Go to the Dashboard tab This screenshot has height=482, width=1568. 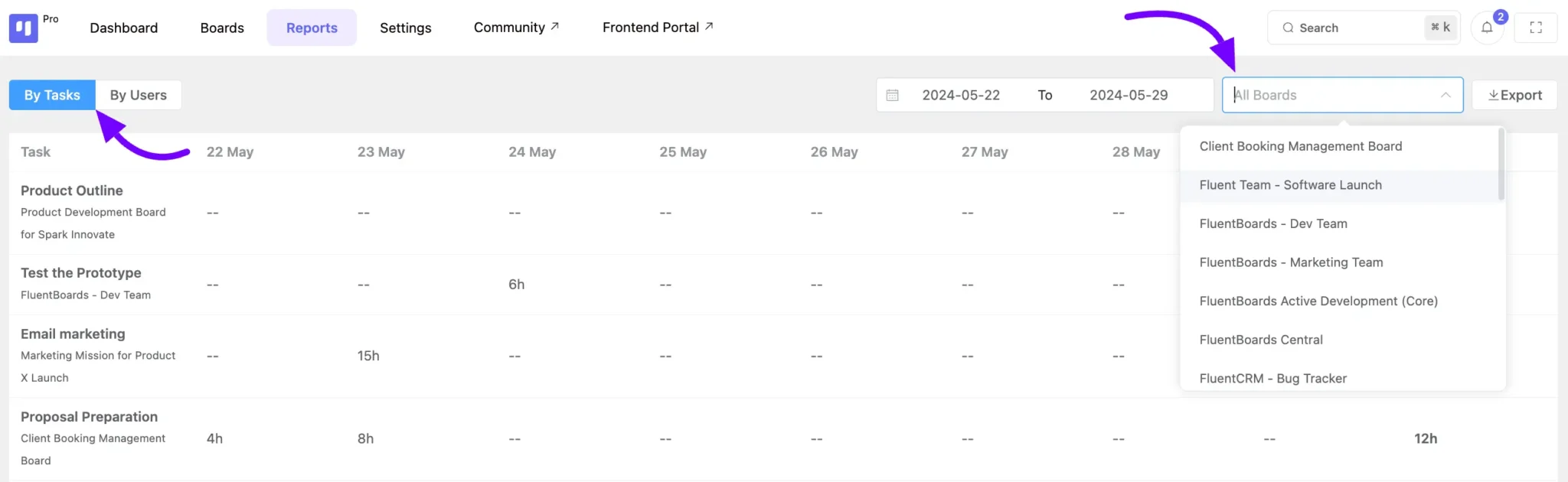[x=123, y=28]
